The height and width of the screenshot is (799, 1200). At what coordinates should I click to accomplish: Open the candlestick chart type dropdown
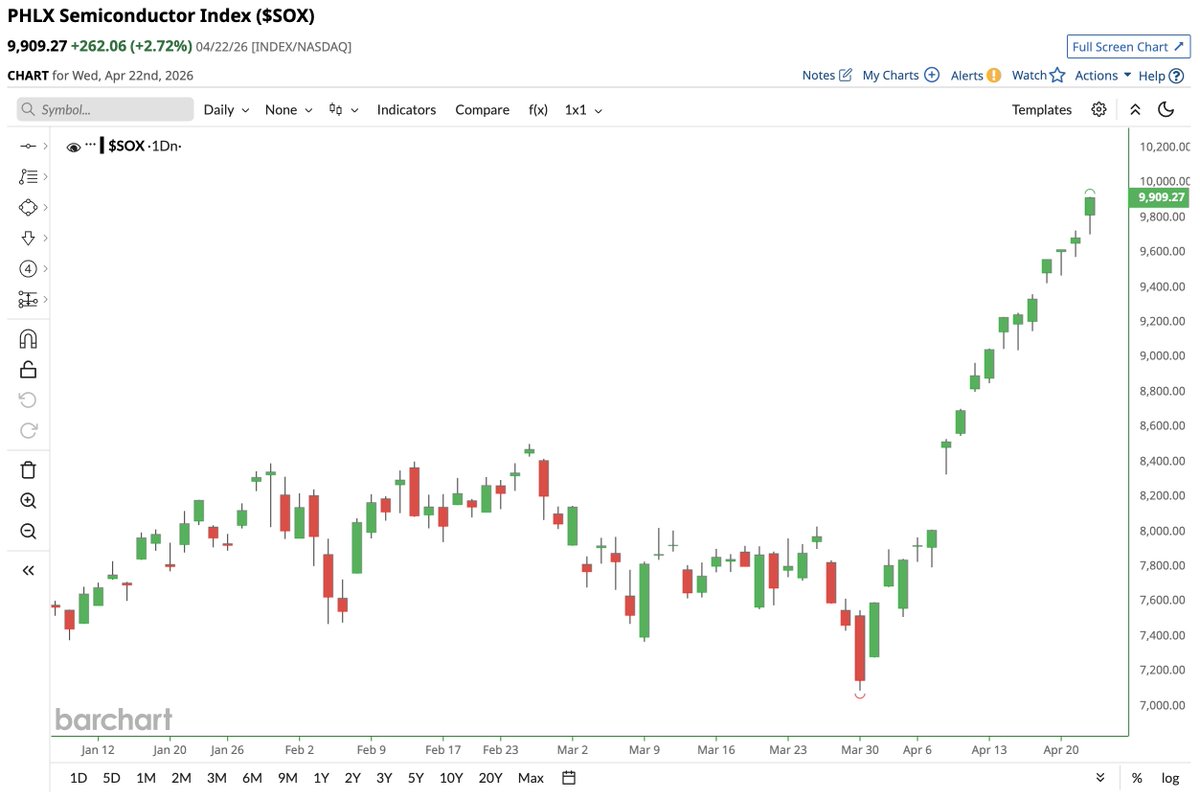click(x=344, y=110)
